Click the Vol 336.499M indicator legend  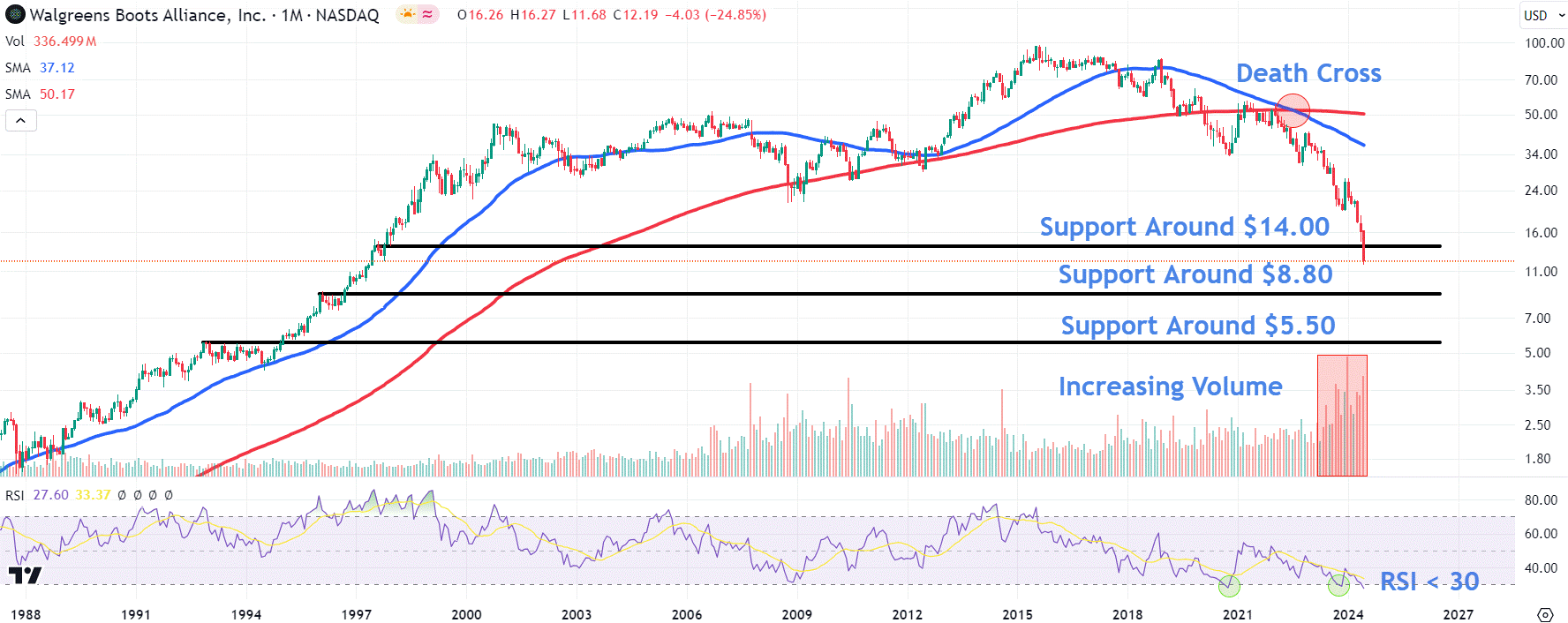[x=51, y=41]
